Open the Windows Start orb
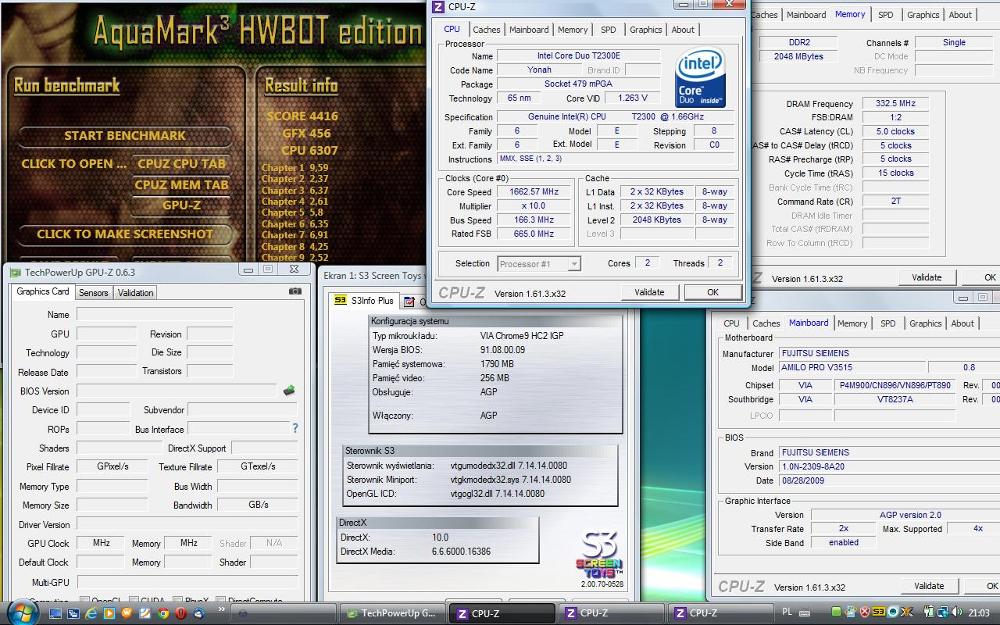 click(23, 612)
